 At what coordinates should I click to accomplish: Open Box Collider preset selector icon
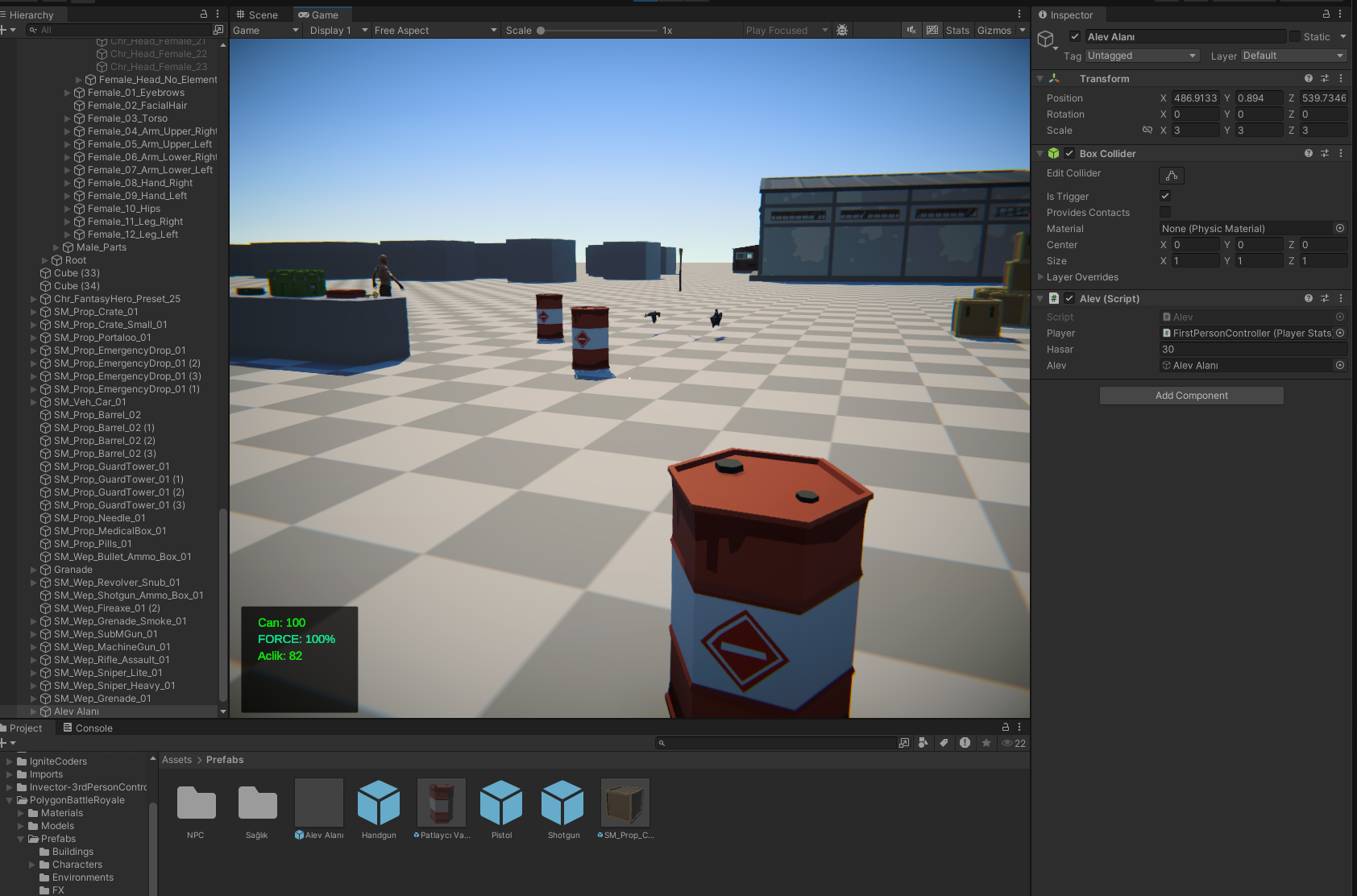1324,154
